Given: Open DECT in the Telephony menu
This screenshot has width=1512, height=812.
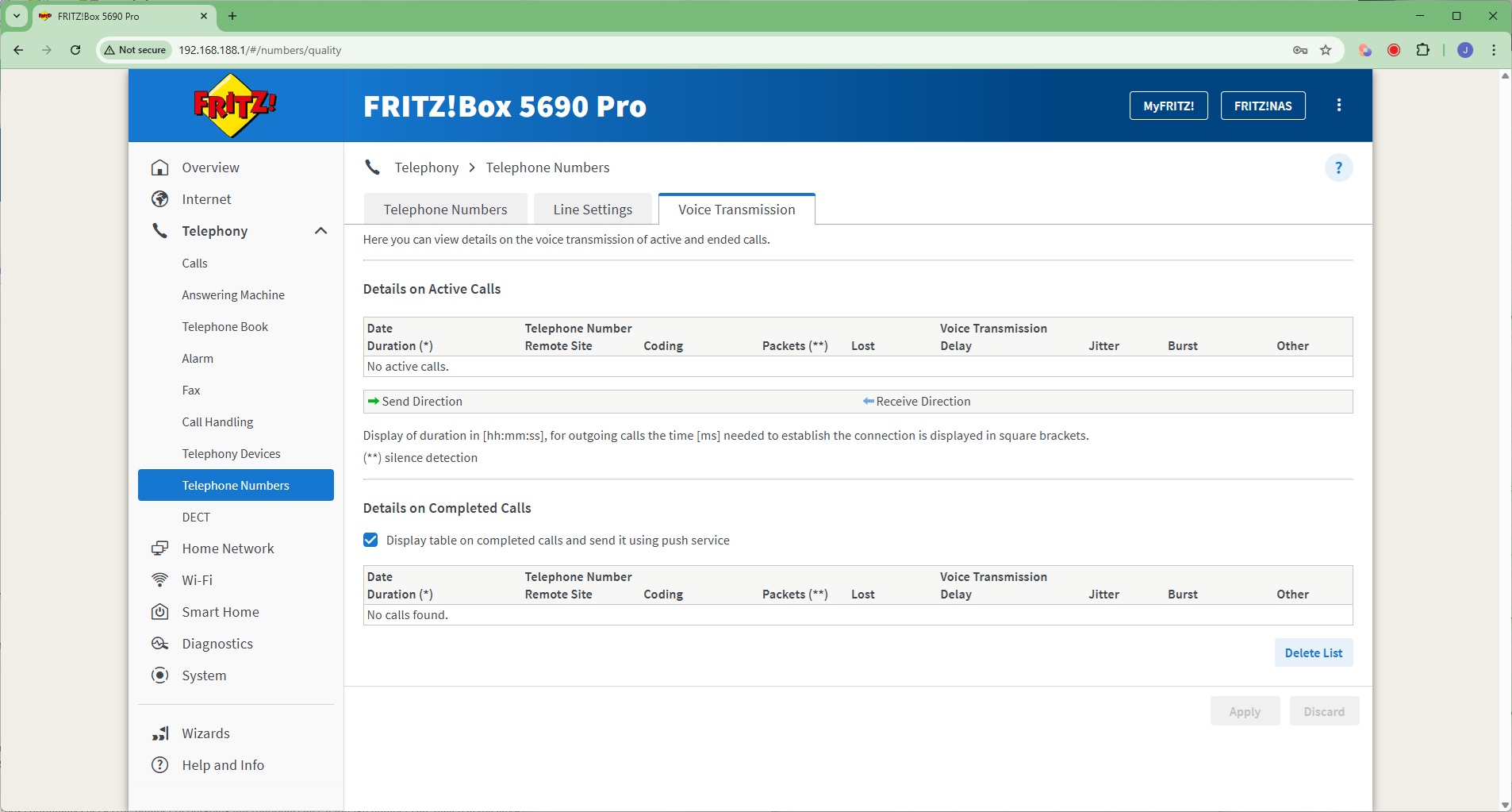Looking at the screenshot, I should 196,518.
